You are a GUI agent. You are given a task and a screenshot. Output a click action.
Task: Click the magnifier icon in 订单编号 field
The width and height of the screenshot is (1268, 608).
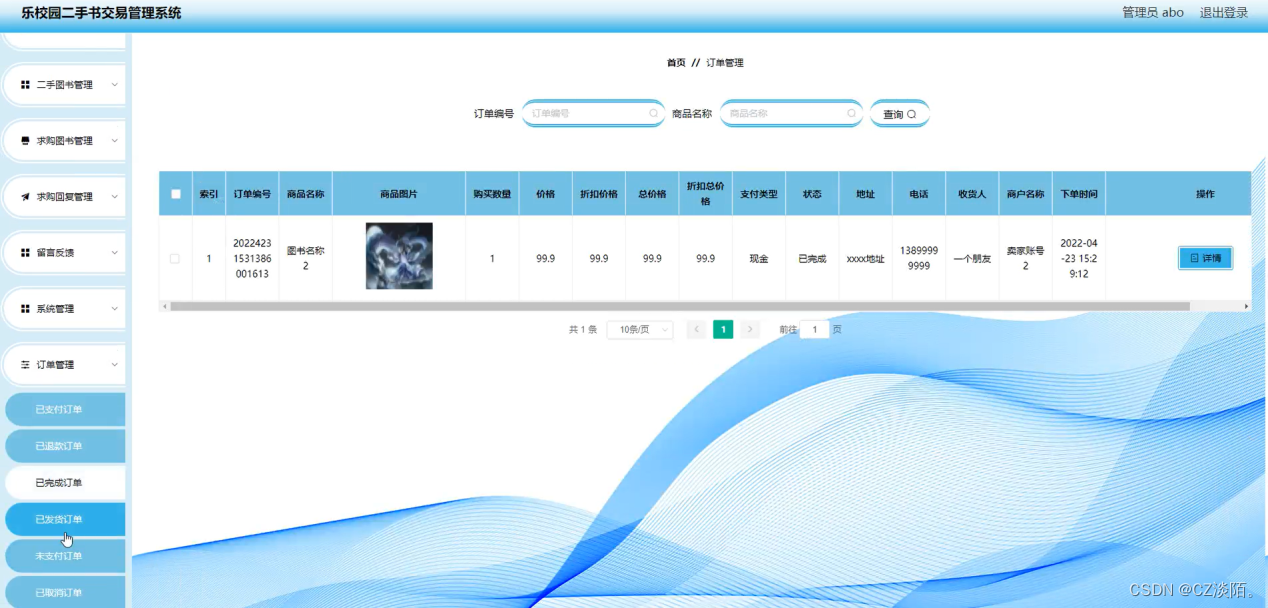(654, 114)
